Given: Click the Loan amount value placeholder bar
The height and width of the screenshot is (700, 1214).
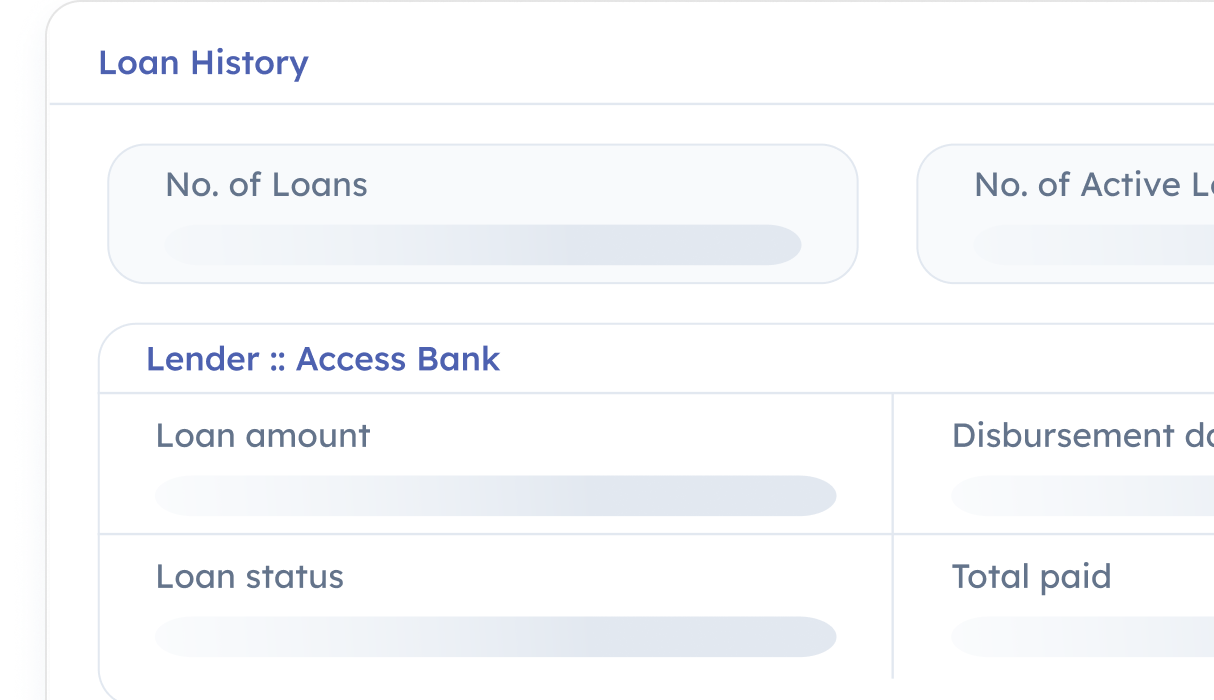Looking at the screenshot, I should (x=495, y=496).
